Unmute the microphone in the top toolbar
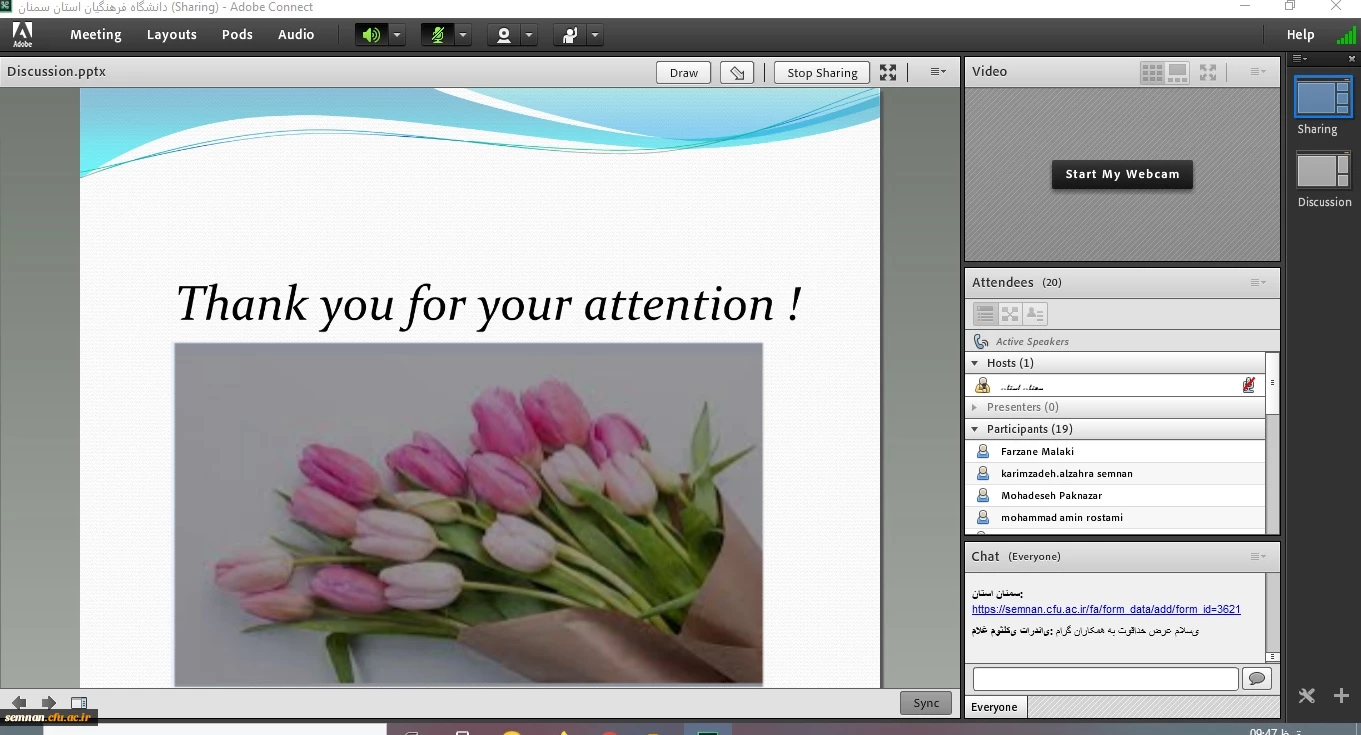The image size is (1361, 735). (437, 35)
